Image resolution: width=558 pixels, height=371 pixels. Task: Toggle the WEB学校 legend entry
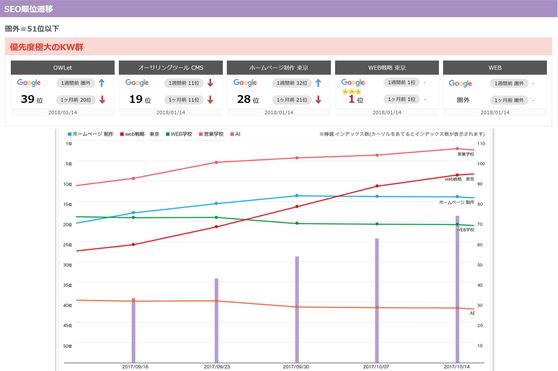click(x=179, y=134)
